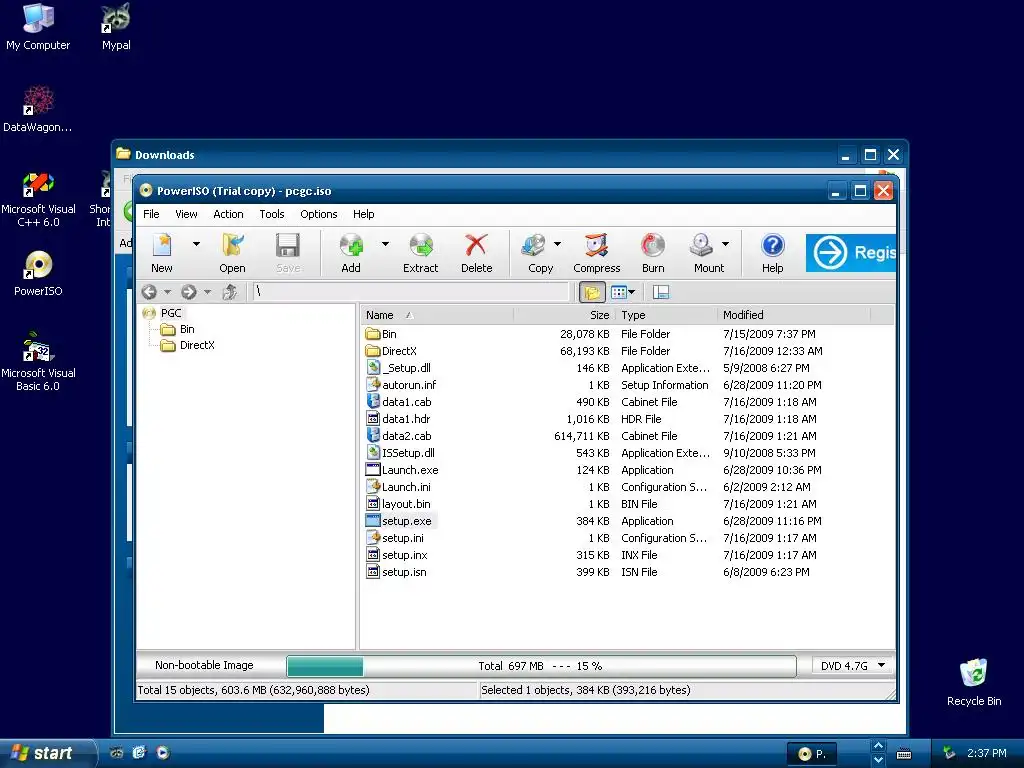Select the setup.isn file

point(404,572)
